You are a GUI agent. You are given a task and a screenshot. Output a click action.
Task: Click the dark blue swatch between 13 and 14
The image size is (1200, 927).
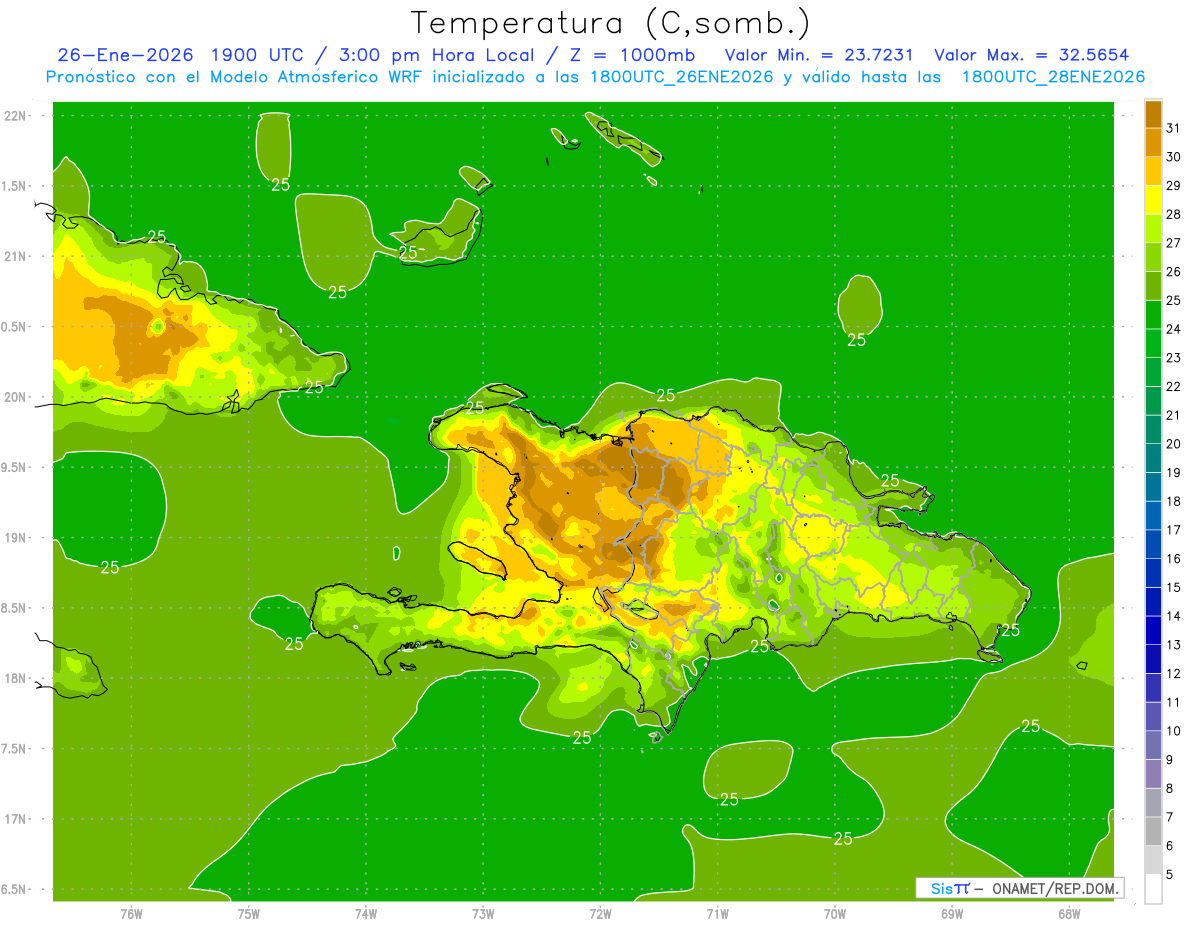(1153, 631)
